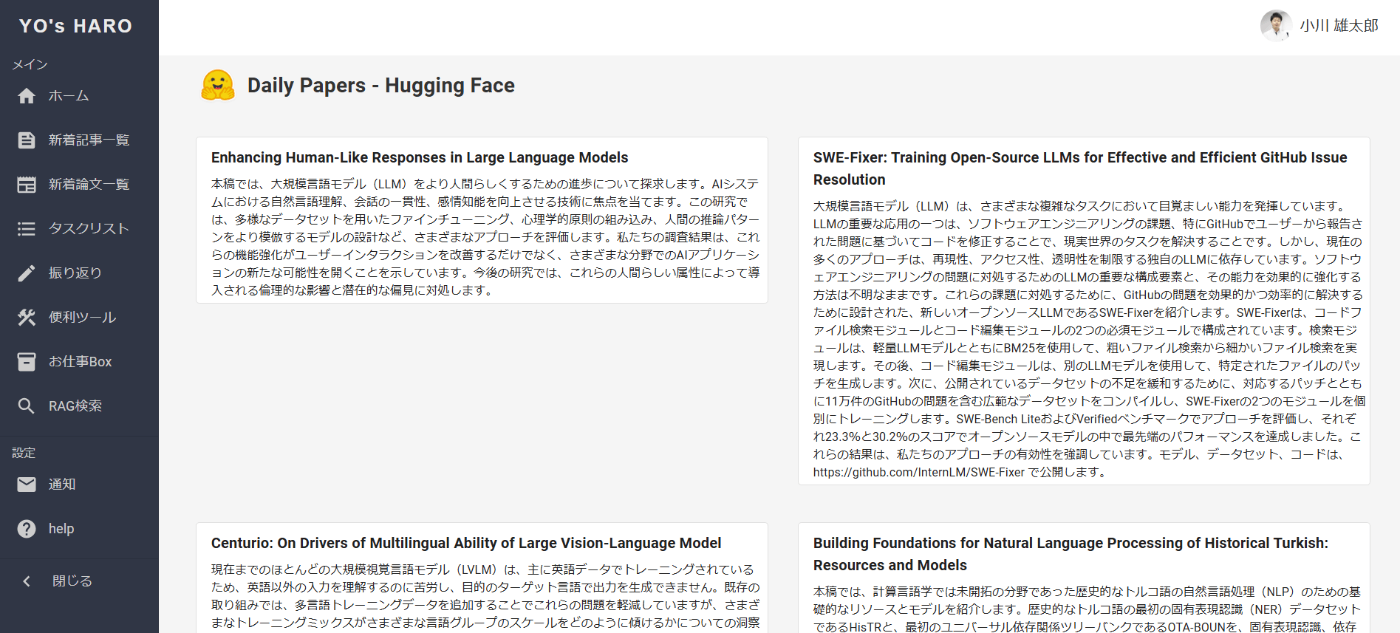Click the tools icon beside 便利ツール
Viewport: 1400px width, 633px height.
27,318
